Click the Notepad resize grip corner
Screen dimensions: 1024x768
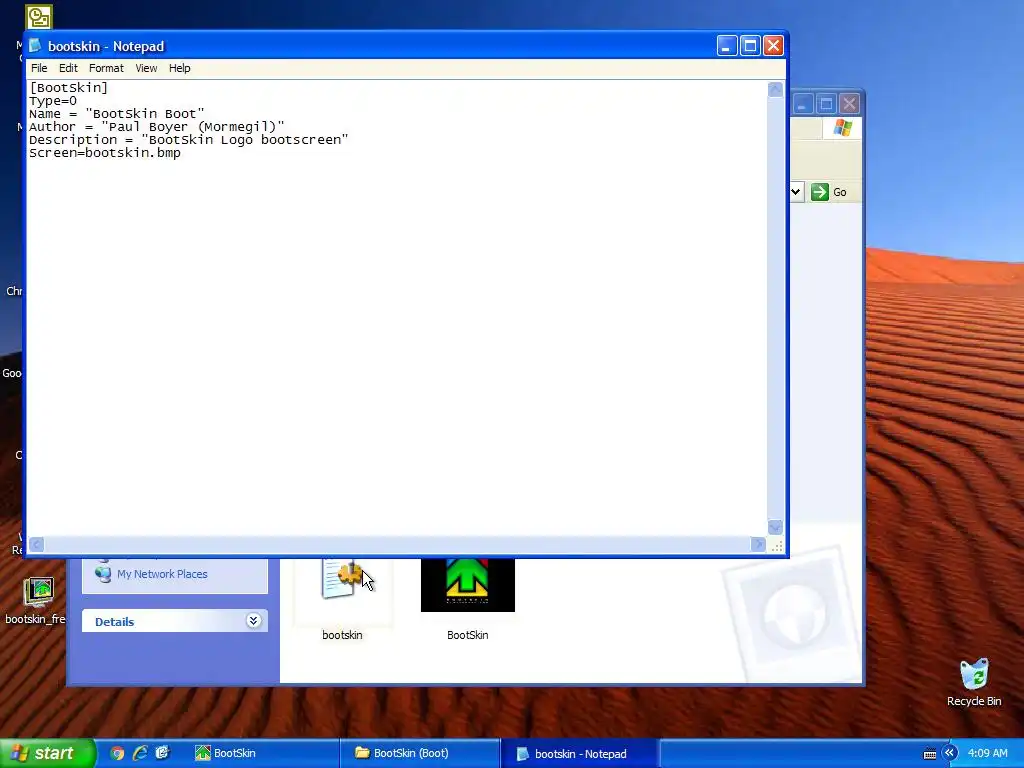click(776, 546)
